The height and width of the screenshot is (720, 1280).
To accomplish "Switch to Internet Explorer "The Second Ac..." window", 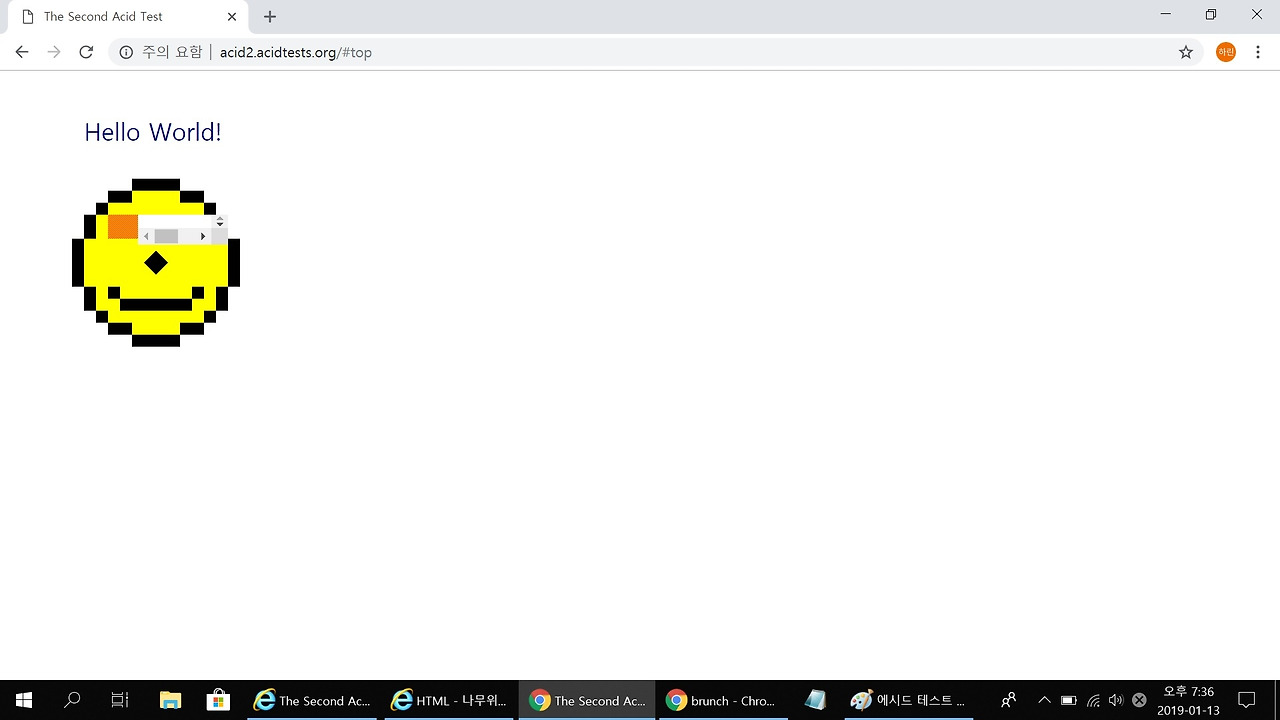I will tap(312, 700).
